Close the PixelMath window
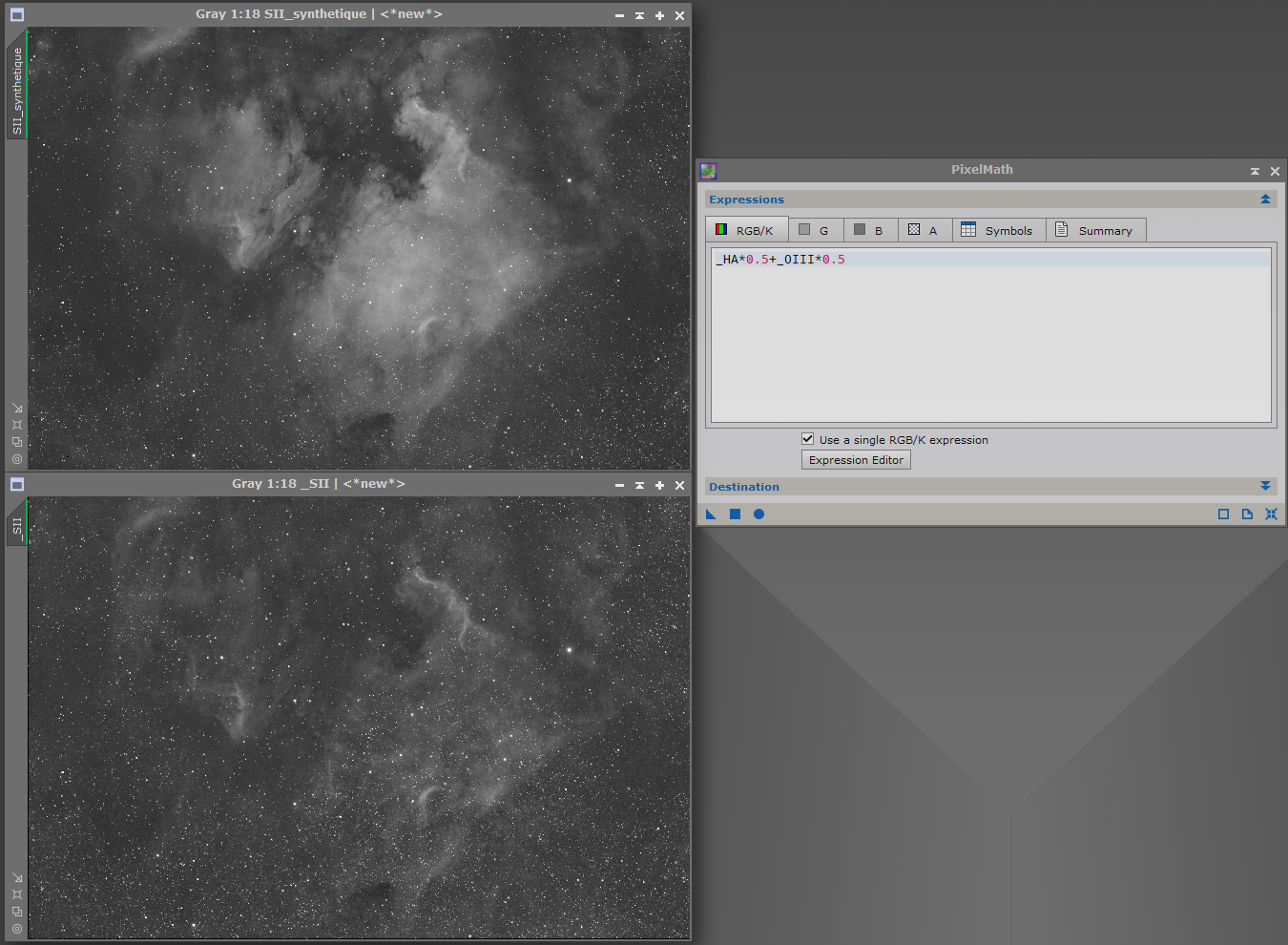The image size is (1288, 945). tap(1275, 171)
